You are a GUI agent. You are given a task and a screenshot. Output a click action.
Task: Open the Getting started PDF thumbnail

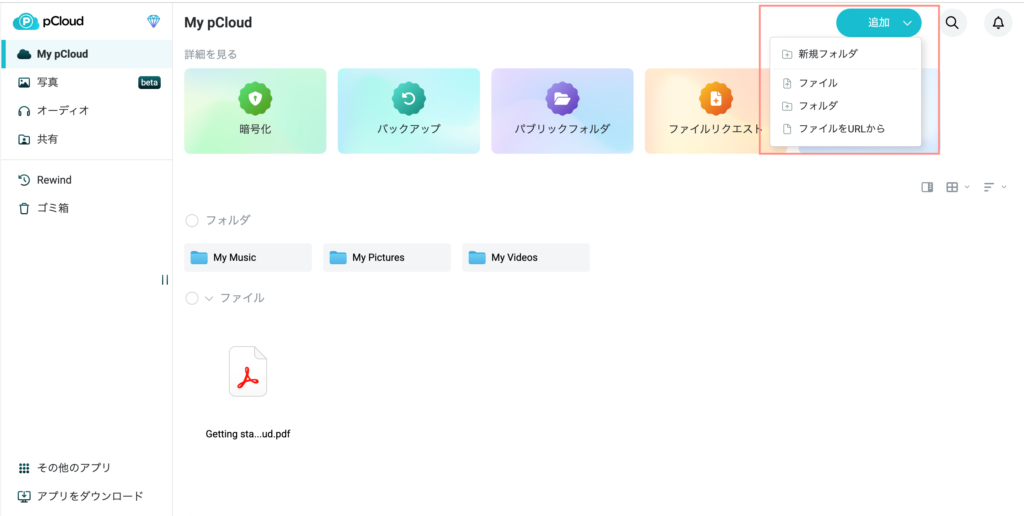pos(248,372)
